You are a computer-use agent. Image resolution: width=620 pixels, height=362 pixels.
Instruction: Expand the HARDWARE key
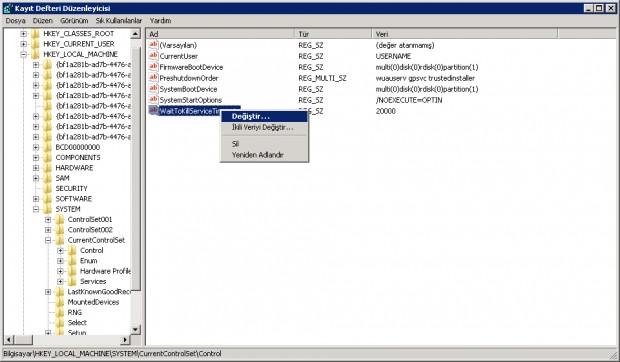click(x=36, y=168)
